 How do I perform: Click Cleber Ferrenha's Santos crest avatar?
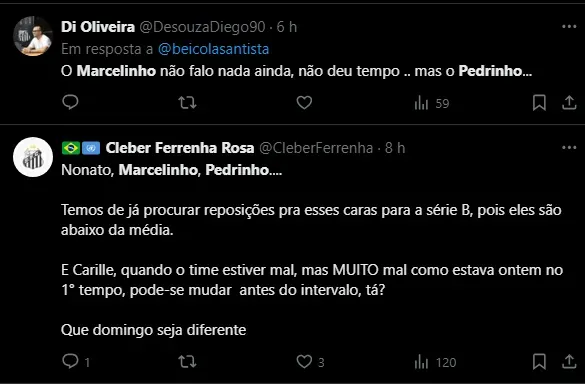[x=33, y=157]
